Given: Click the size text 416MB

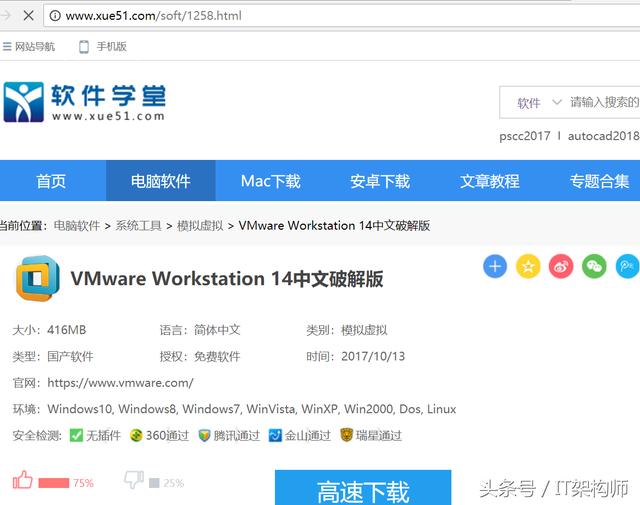Looking at the screenshot, I should pos(67,330).
